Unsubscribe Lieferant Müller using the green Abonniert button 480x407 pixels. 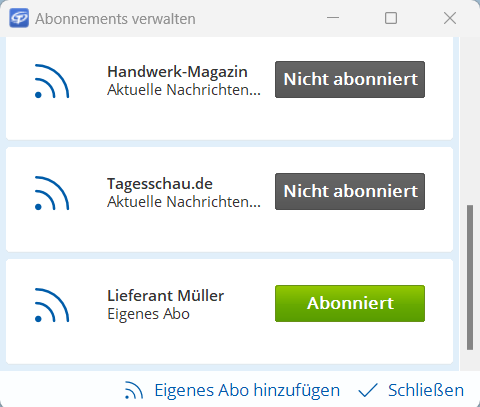click(x=350, y=303)
